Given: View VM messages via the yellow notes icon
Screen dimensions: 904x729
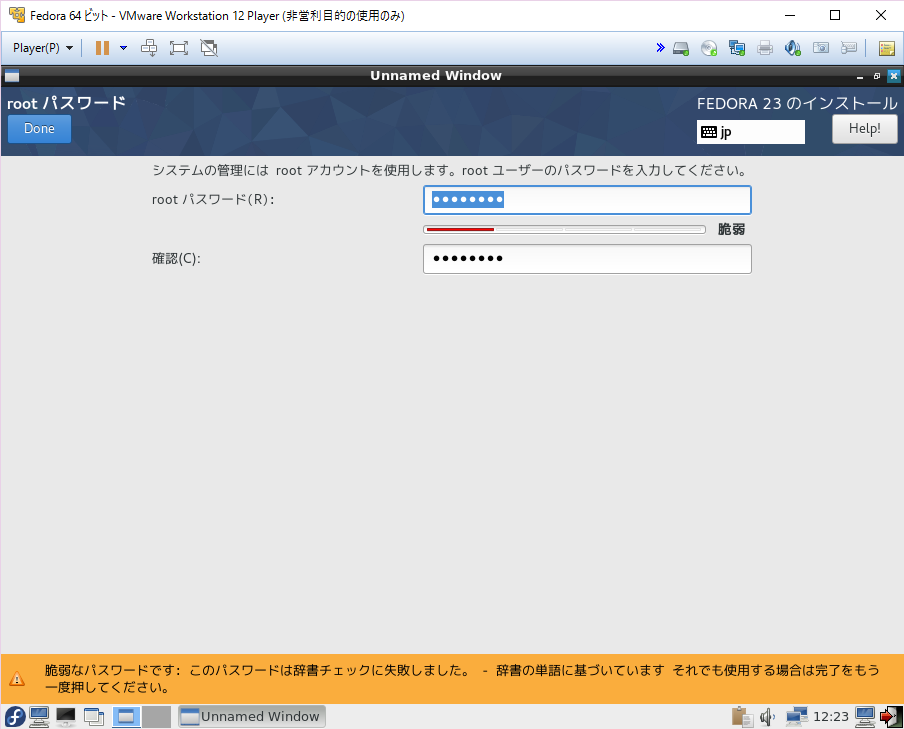Looking at the screenshot, I should click(x=885, y=47).
